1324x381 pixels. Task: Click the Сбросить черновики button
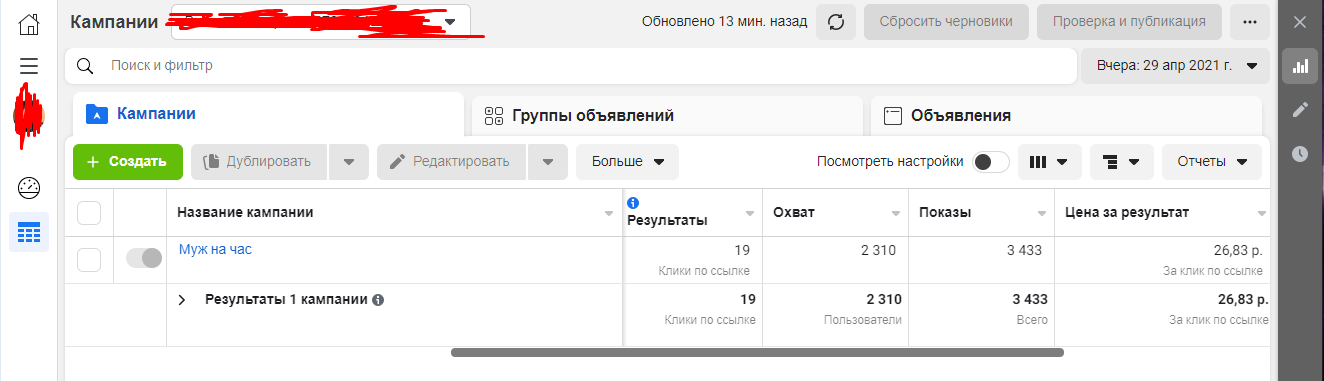tap(947, 22)
